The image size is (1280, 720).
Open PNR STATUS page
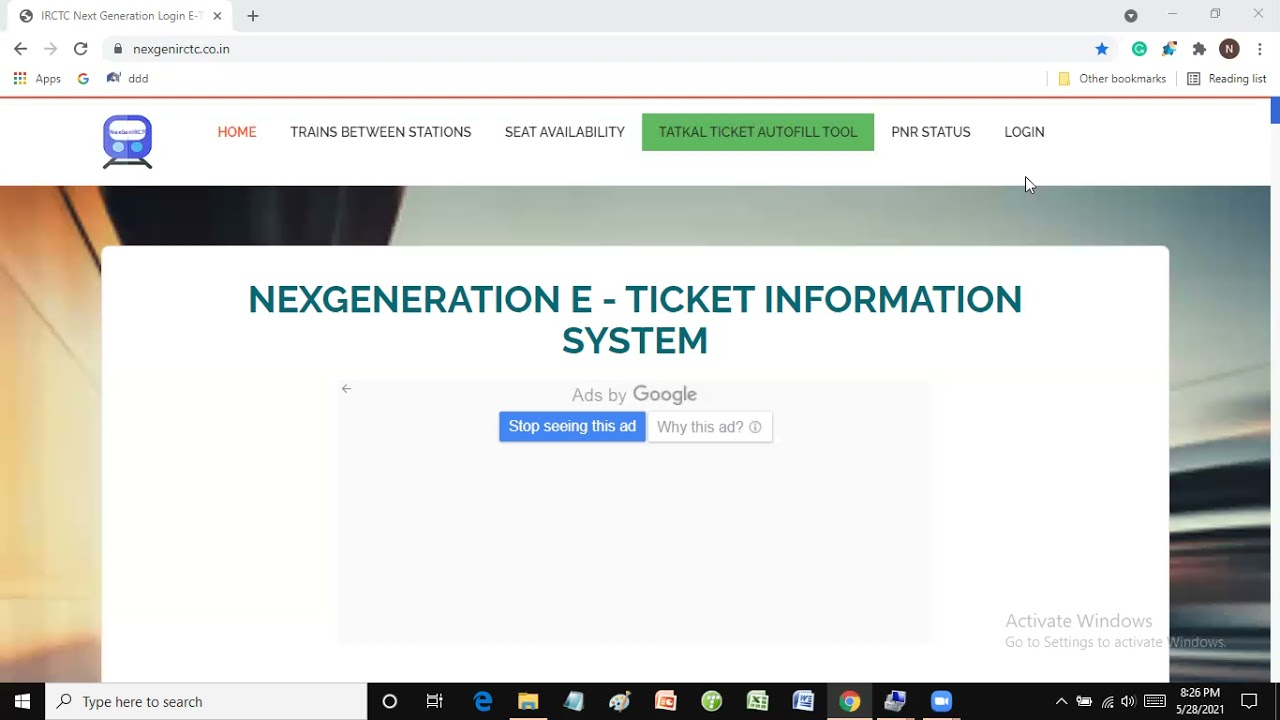click(931, 132)
